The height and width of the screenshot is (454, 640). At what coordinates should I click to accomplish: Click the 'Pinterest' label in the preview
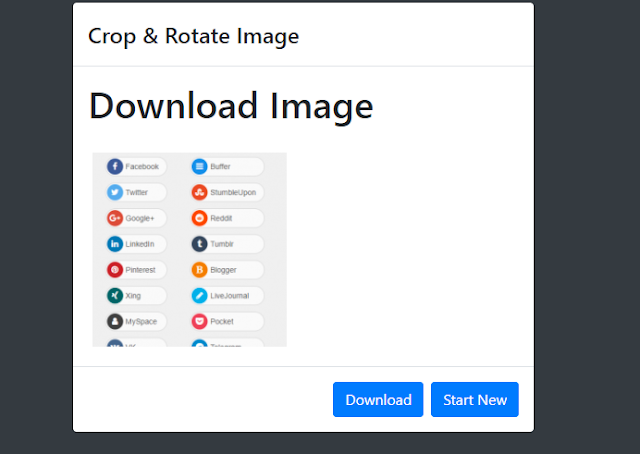click(140, 270)
